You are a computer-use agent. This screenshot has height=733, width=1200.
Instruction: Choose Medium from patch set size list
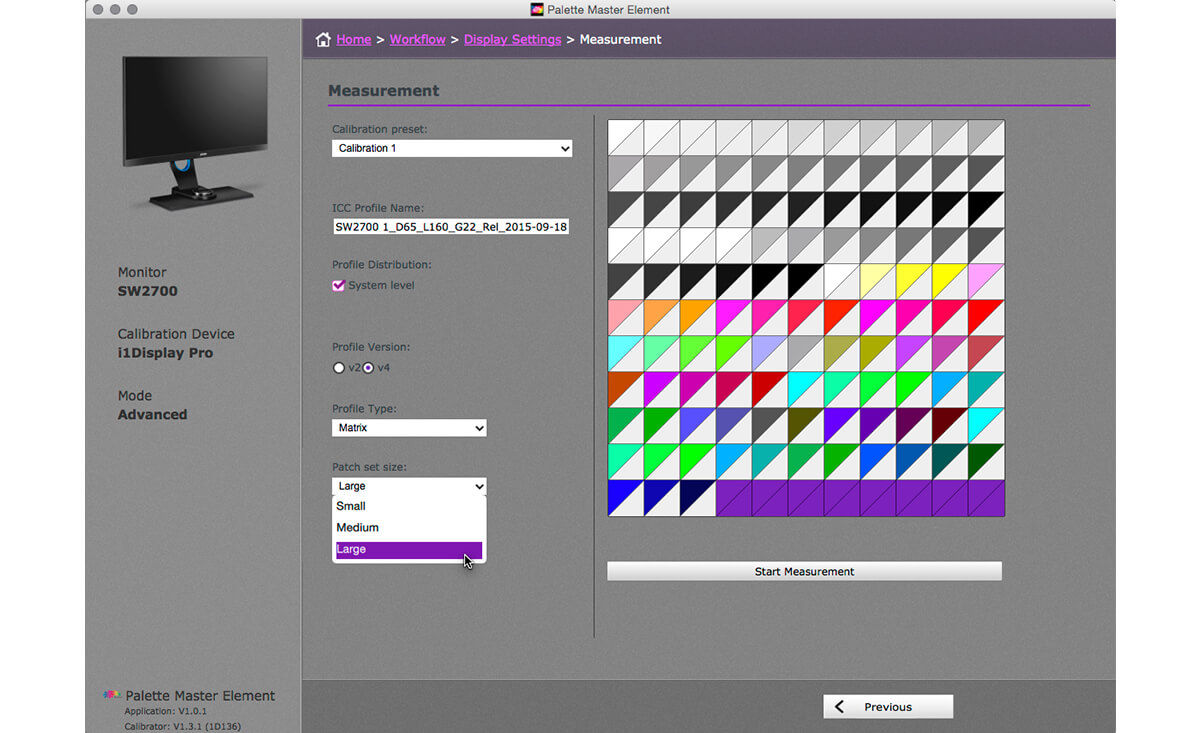coord(409,527)
